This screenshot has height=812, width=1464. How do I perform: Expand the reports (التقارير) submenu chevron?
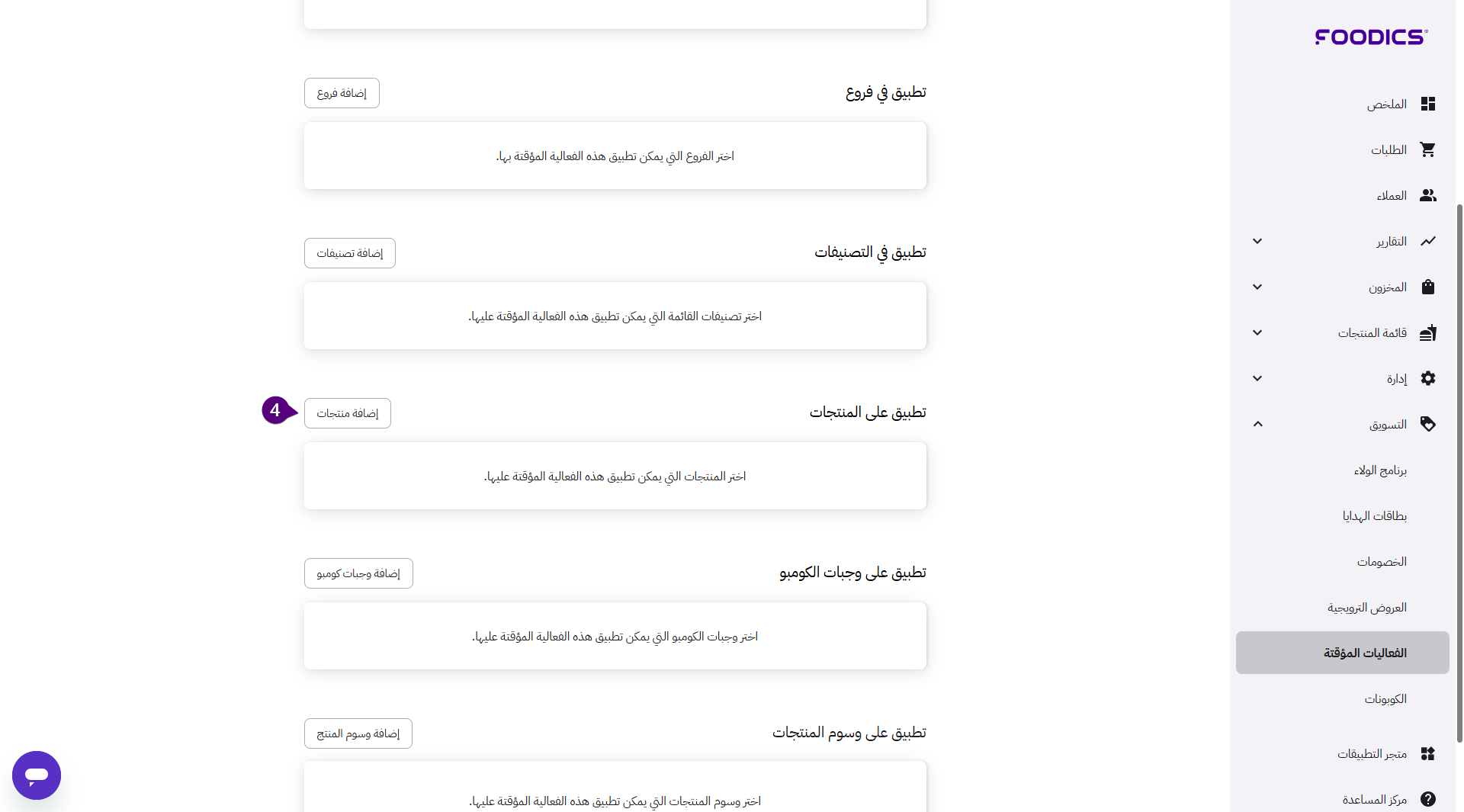[1257, 242]
